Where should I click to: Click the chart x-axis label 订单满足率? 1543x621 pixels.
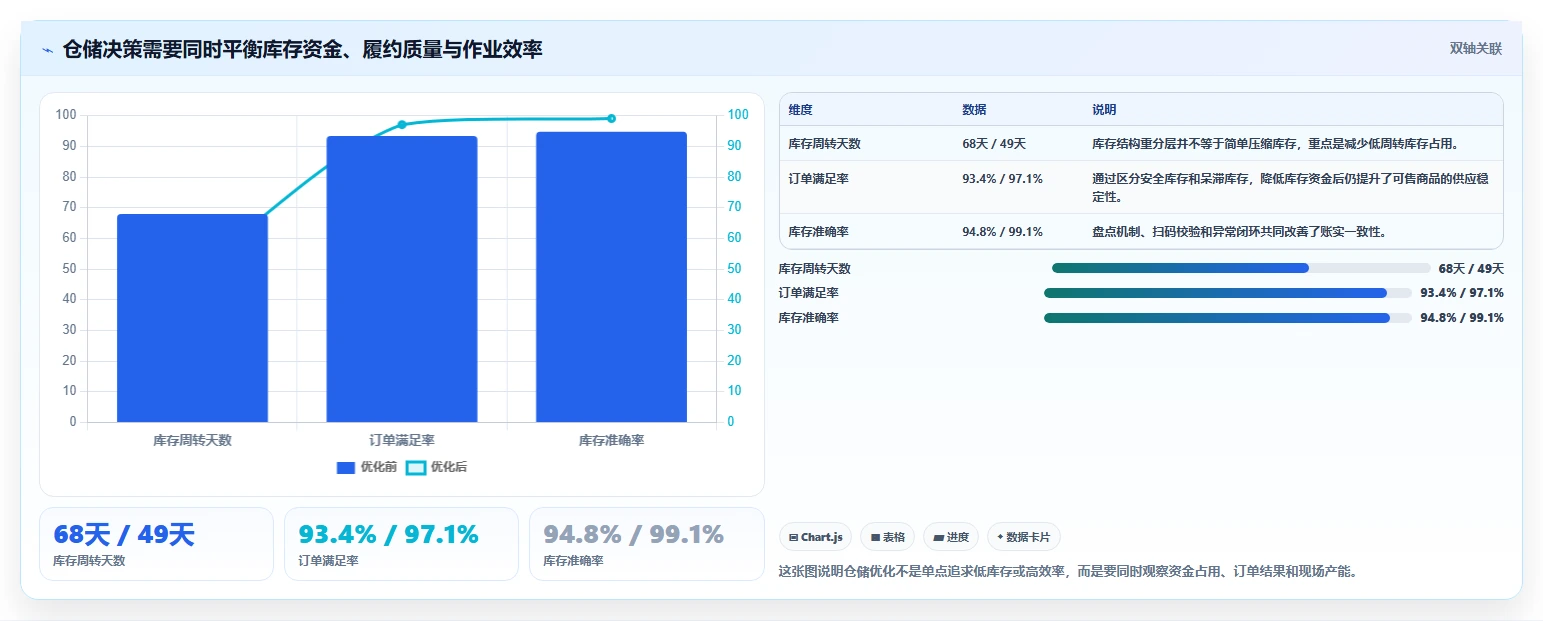[x=402, y=440]
